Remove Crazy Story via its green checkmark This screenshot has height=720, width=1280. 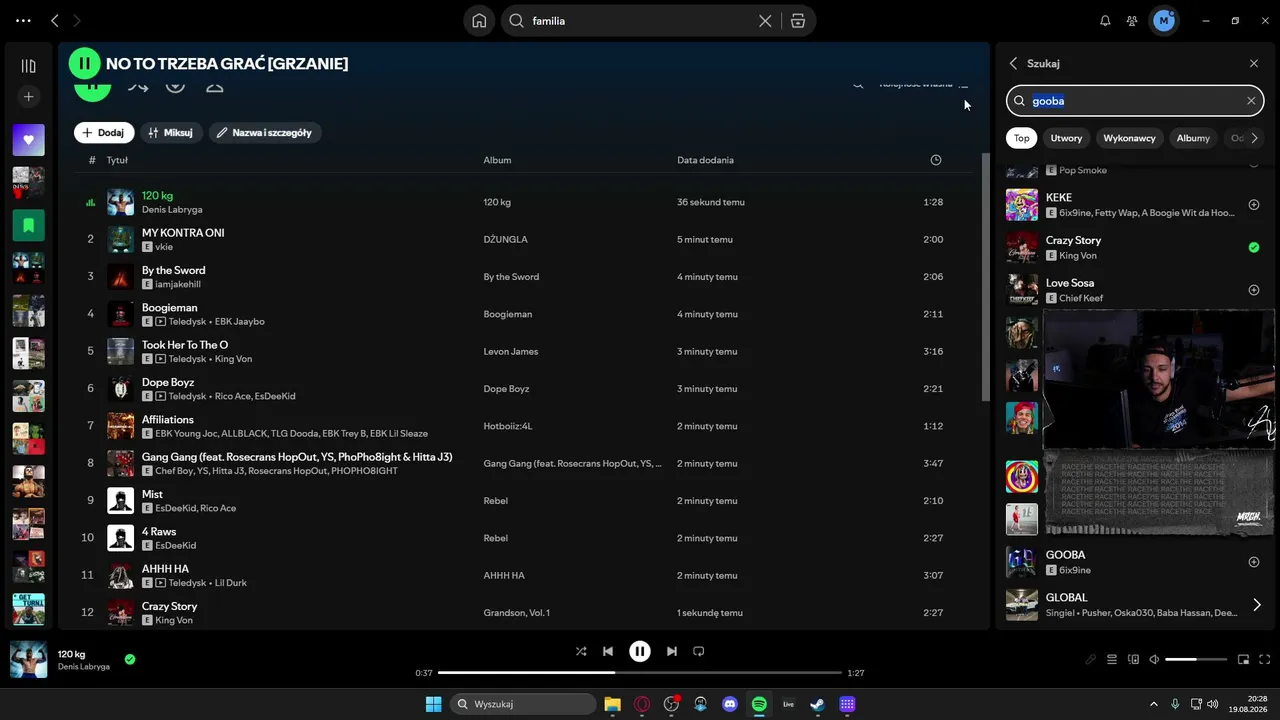(1254, 247)
